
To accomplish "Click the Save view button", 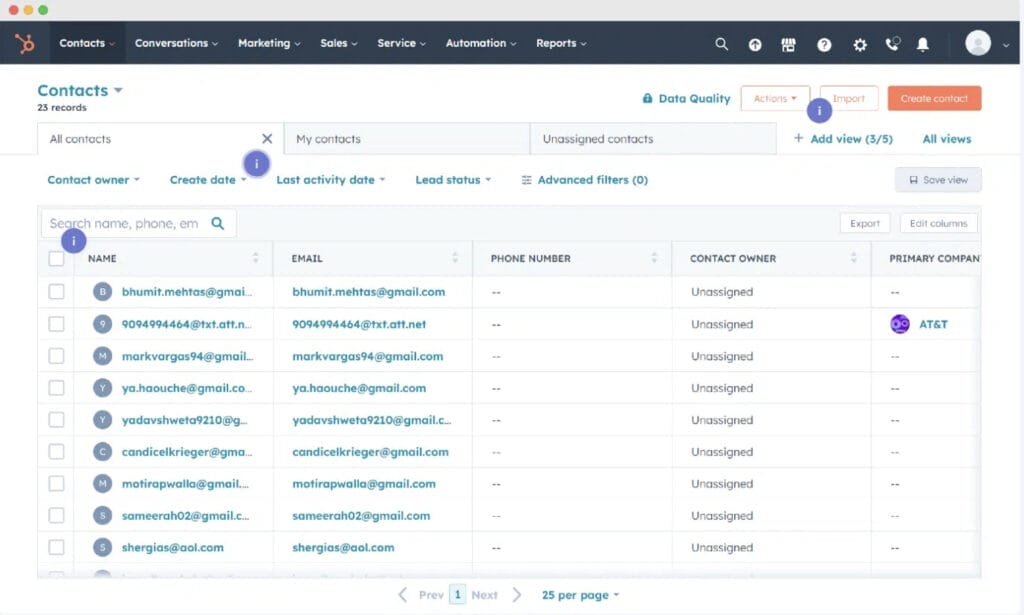I will (x=938, y=180).
